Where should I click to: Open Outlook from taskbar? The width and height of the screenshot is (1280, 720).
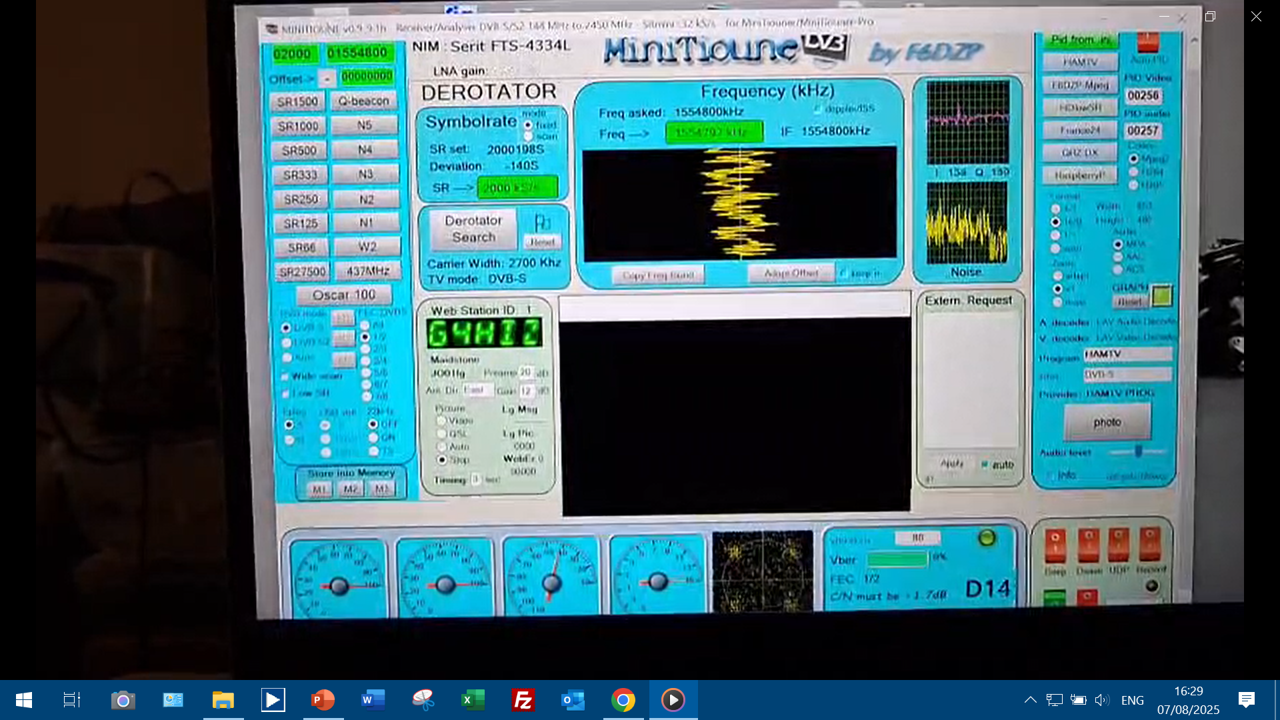pyautogui.click(x=573, y=700)
